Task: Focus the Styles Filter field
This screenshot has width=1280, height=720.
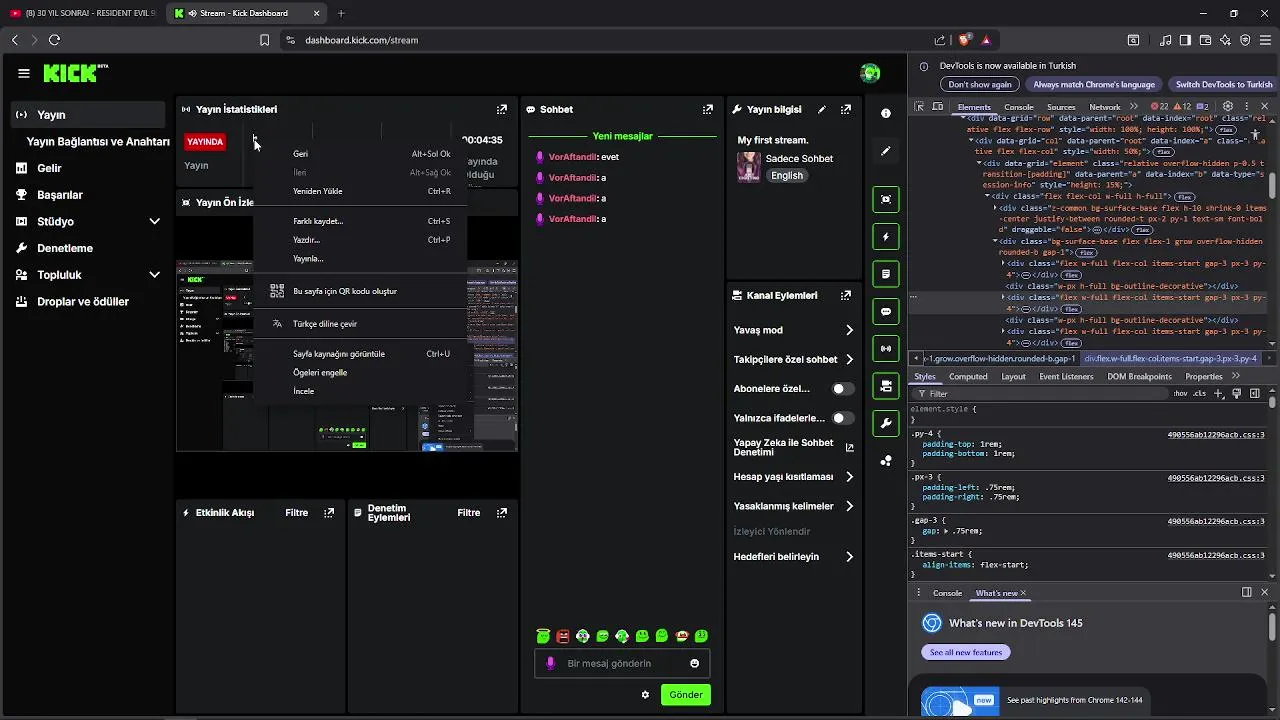Action: point(1040,394)
